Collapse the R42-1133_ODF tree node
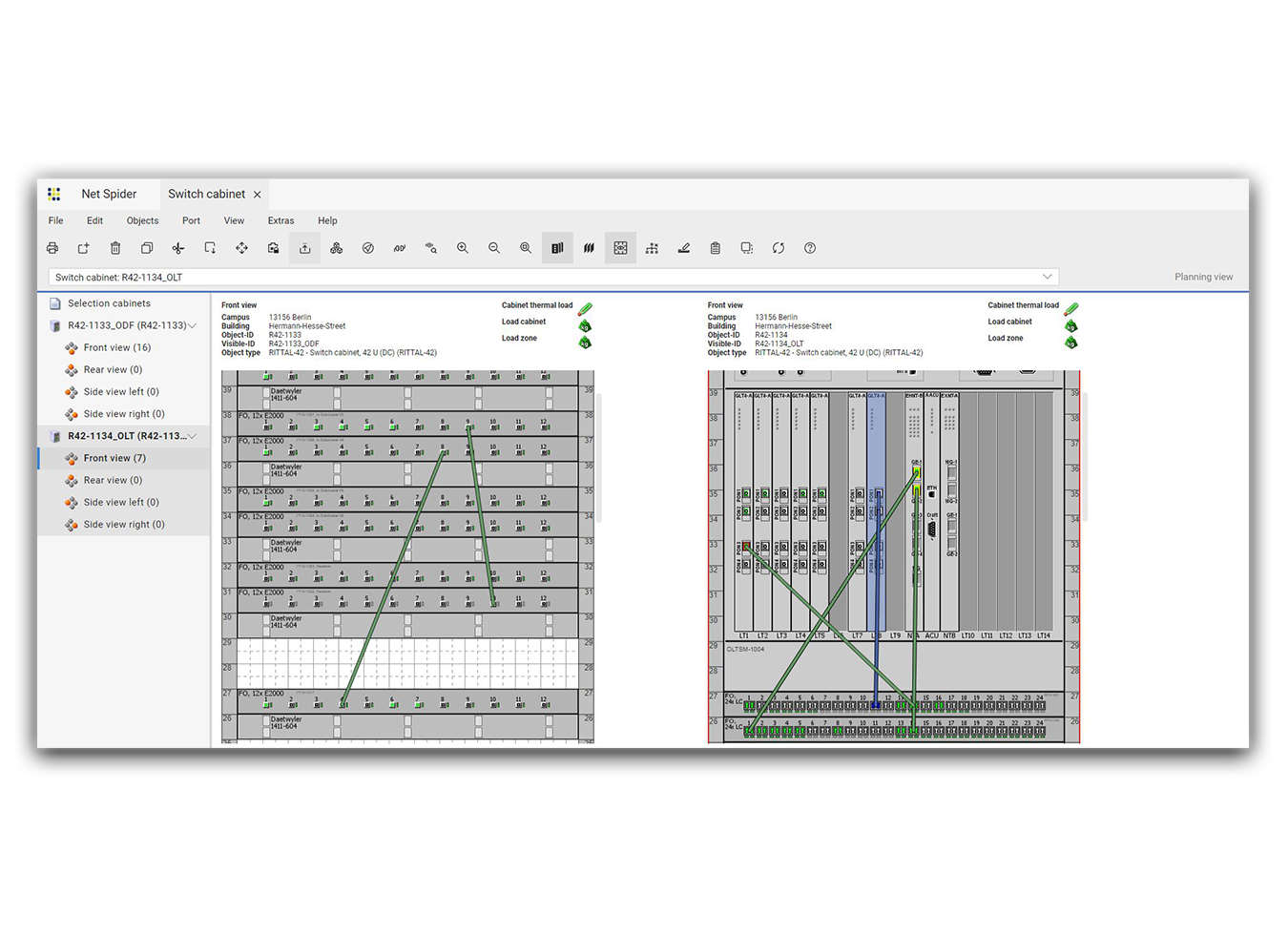Screen dimensions: 1288x935 point(193,324)
